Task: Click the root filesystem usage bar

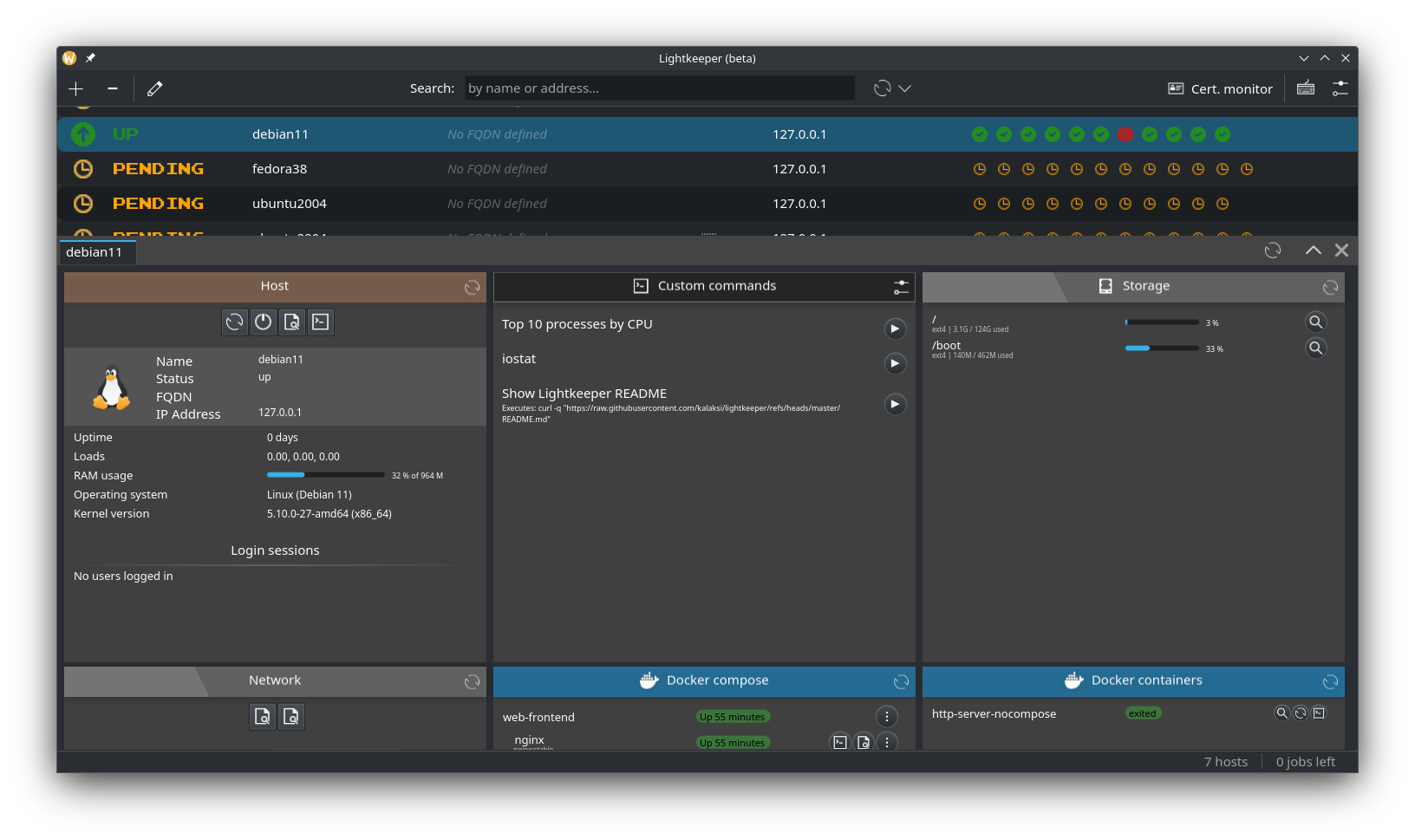Action: (1163, 322)
